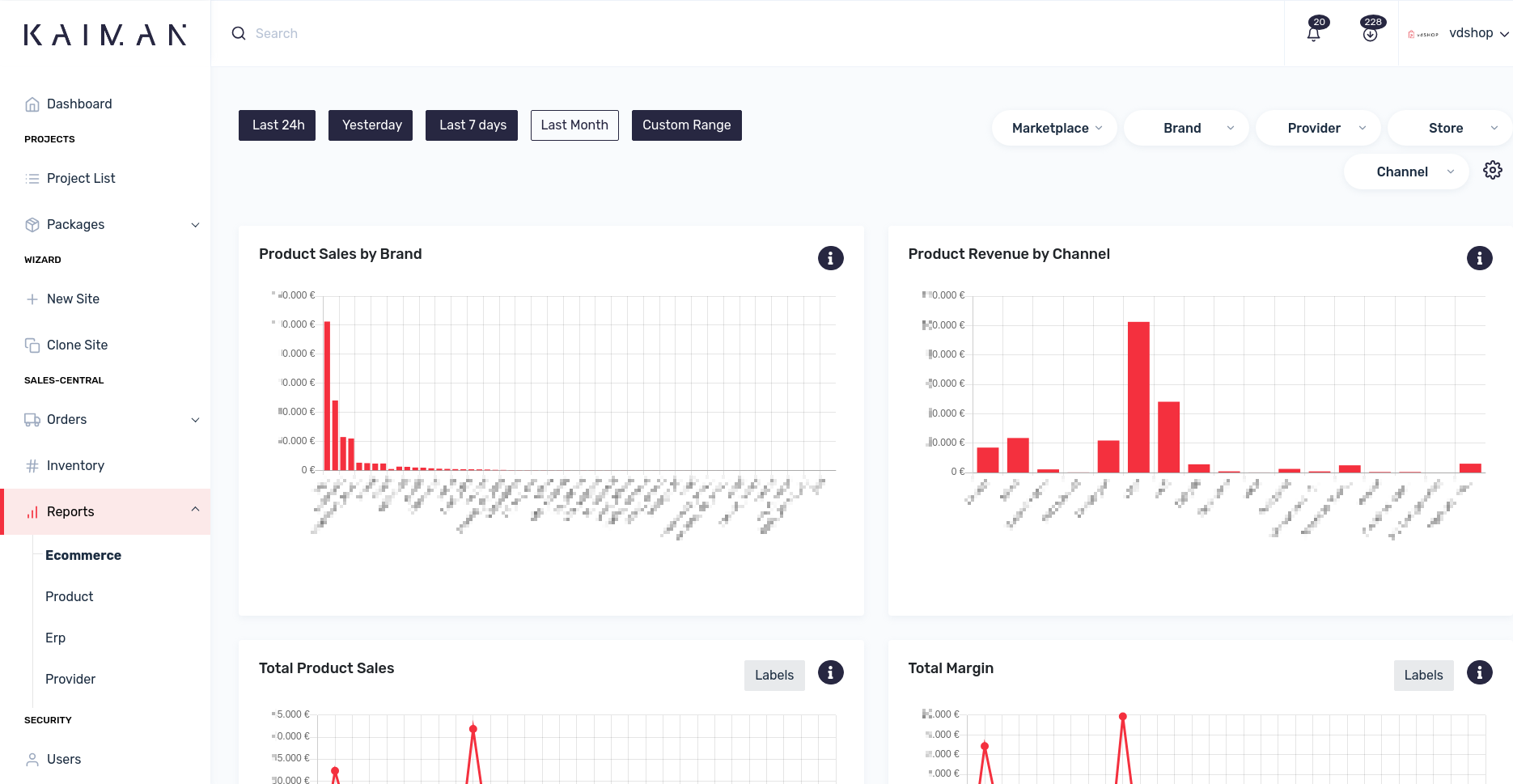Click the Total Product Sales info icon
Viewport: 1513px width, 784px height.
(x=830, y=672)
